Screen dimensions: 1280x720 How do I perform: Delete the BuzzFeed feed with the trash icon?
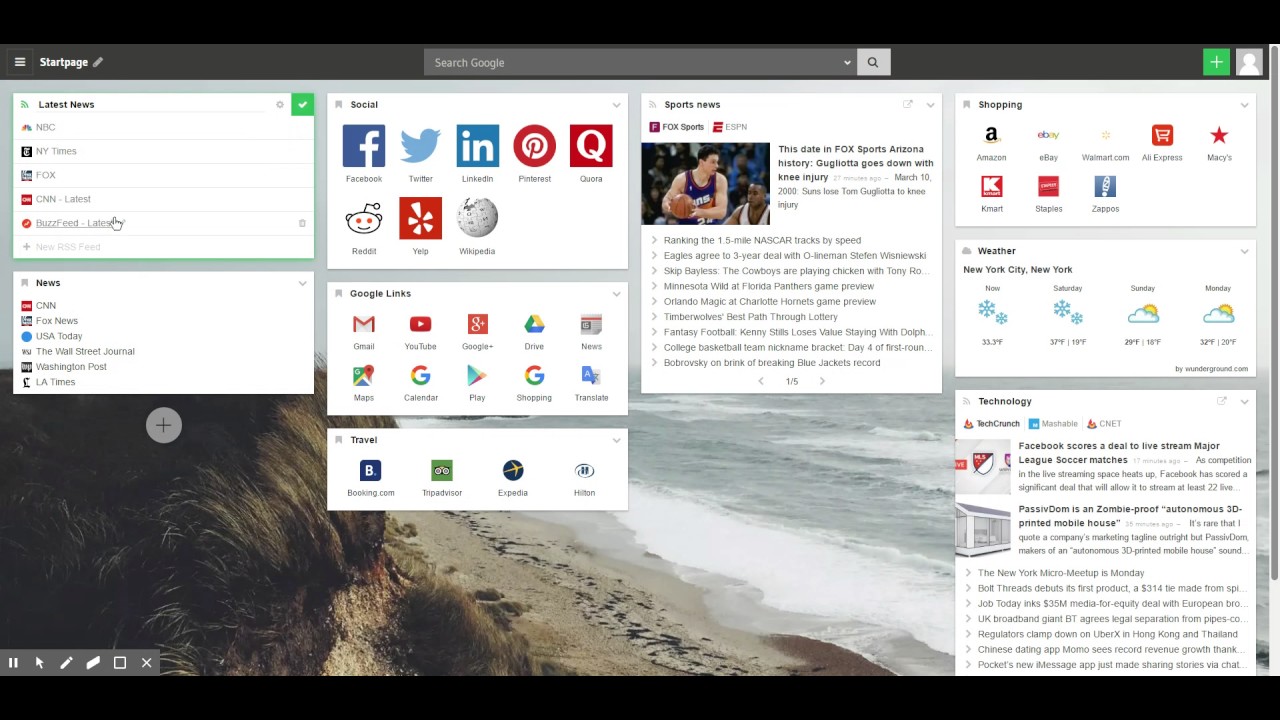(302, 223)
